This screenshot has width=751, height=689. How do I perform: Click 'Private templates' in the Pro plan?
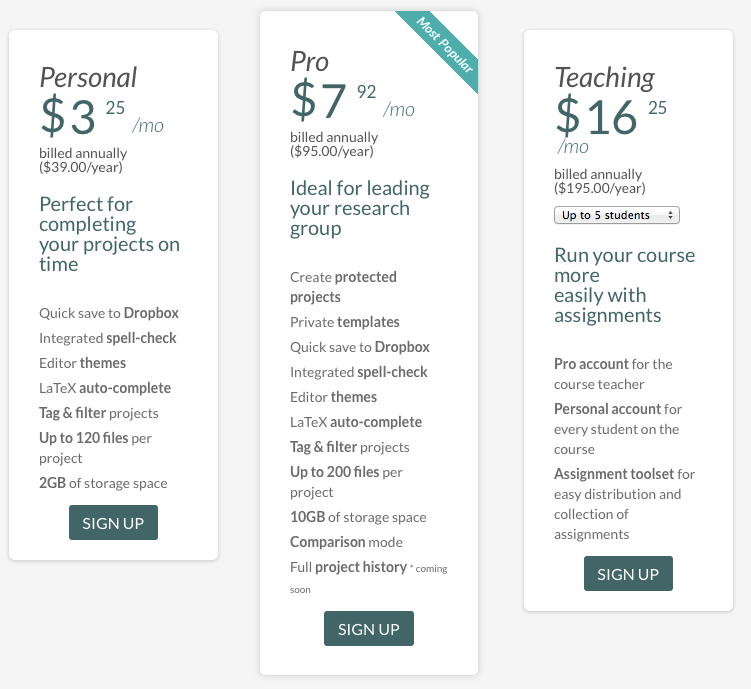coord(345,322)
